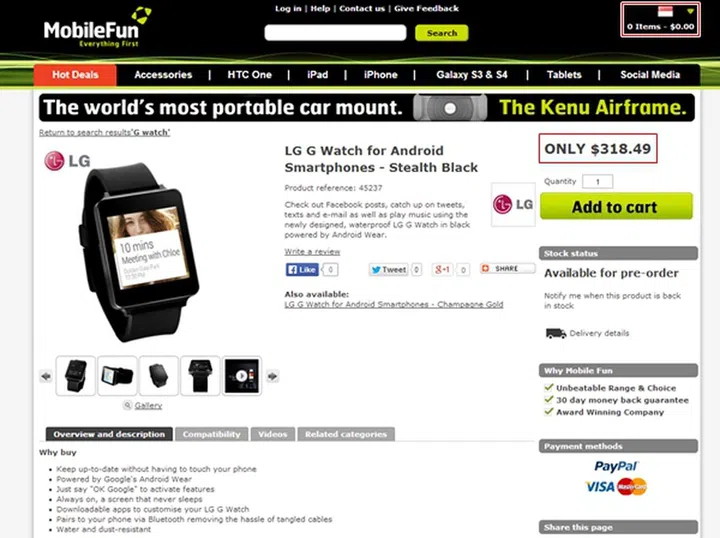Open the Compatibility tab
720x538 pixels.
click(212, 434)
